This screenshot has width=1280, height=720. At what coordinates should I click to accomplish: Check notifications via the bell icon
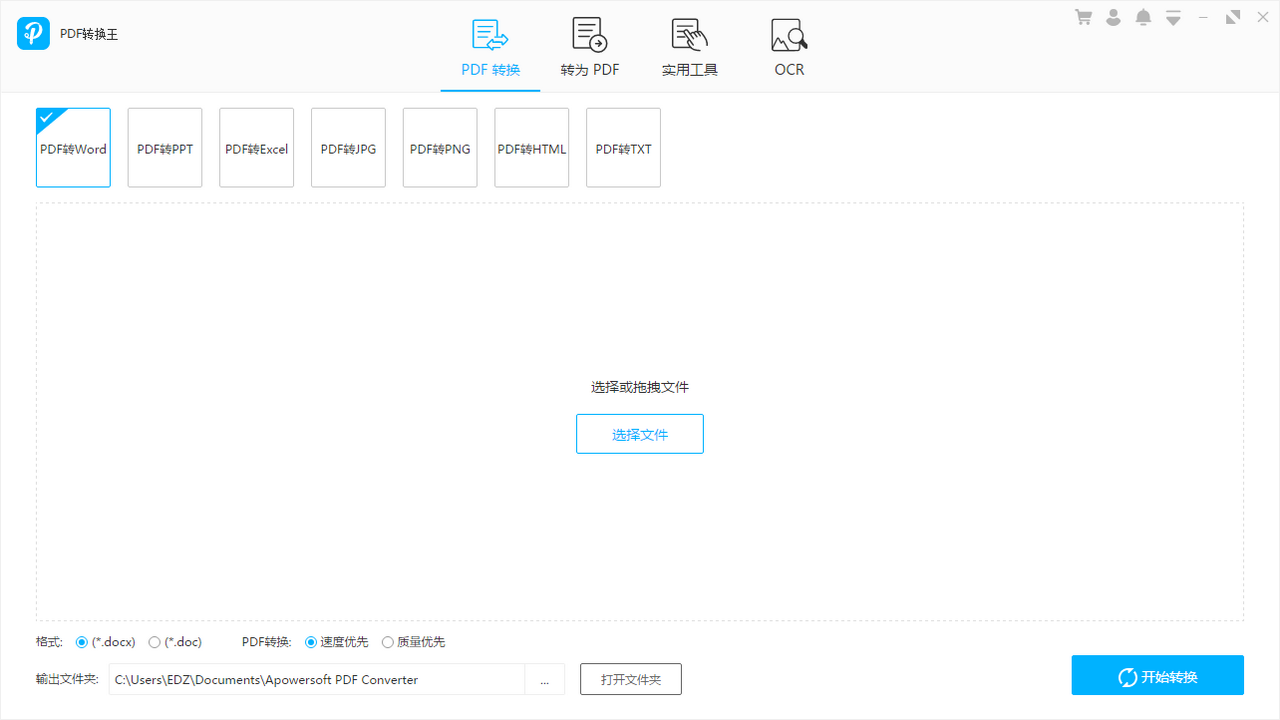tap(1143, 17)
